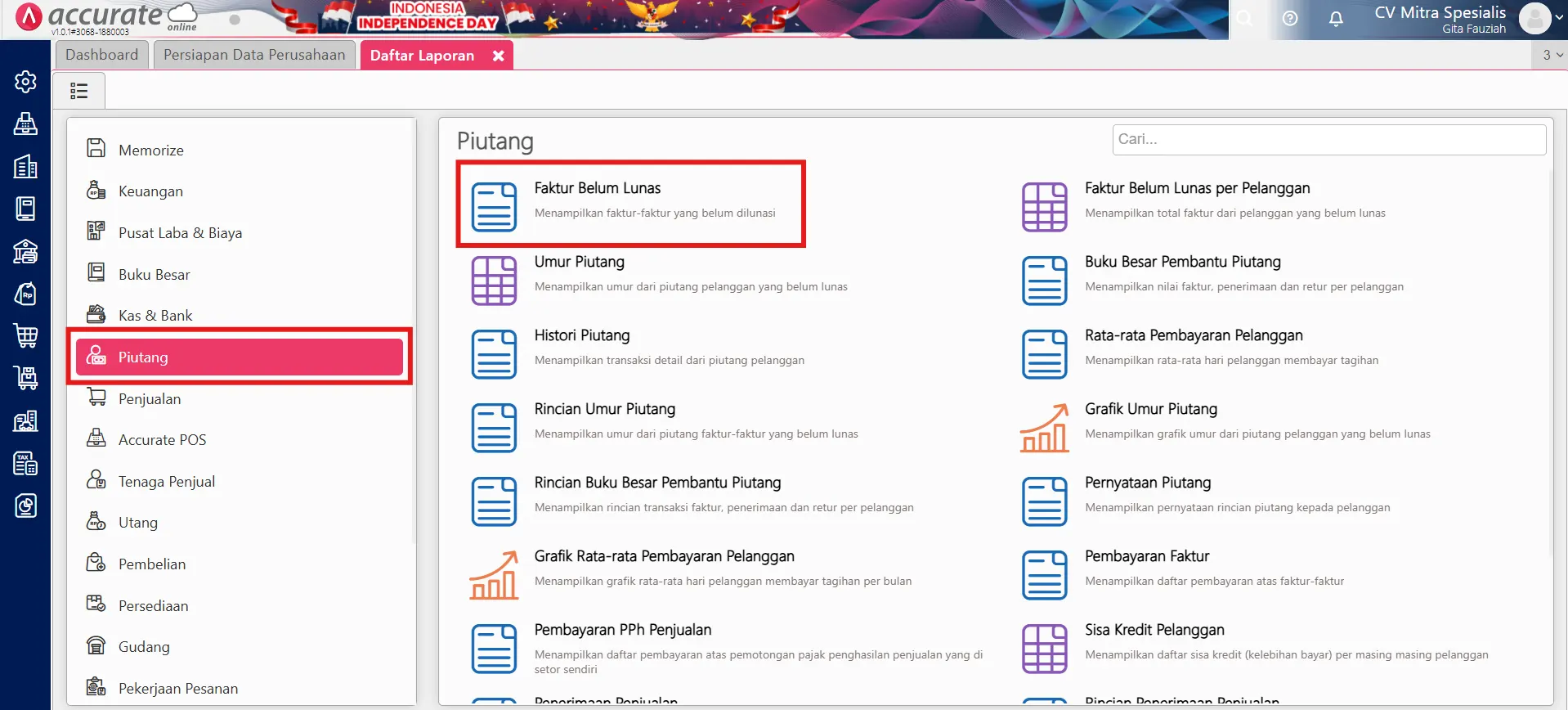Image resolution: width=1568 pixels, height=710 pixels.
Task: Click the Accurate online logo
Action: pos(106,18)
